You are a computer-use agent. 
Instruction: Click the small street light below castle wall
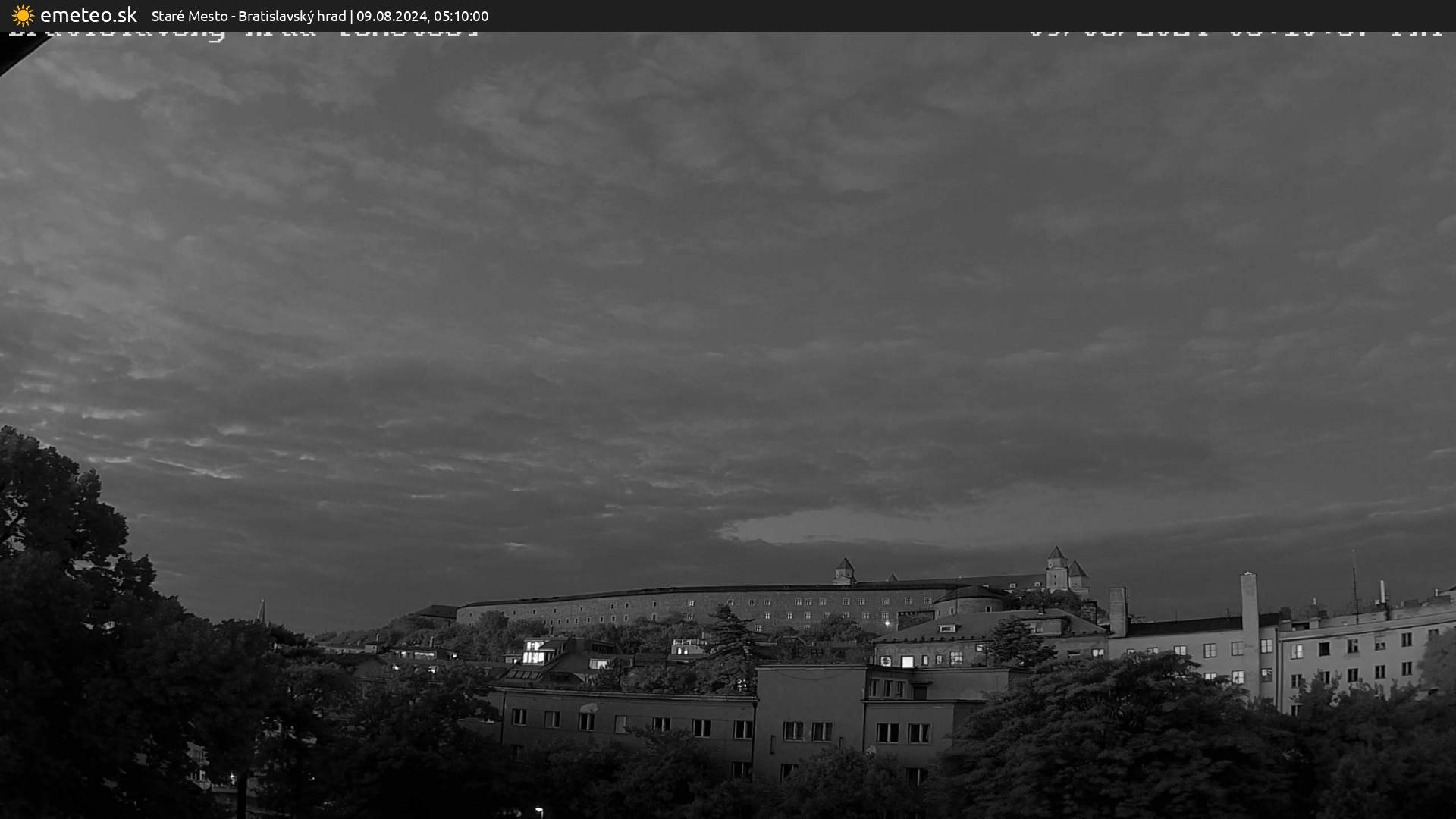click(887, 623)
